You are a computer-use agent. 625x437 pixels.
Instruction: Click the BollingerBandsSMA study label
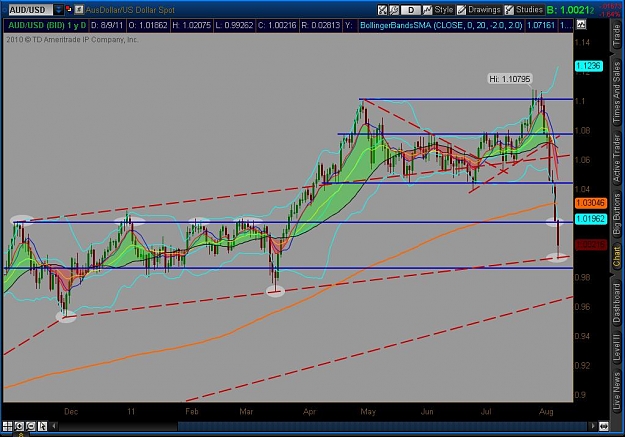click(441, 26)
